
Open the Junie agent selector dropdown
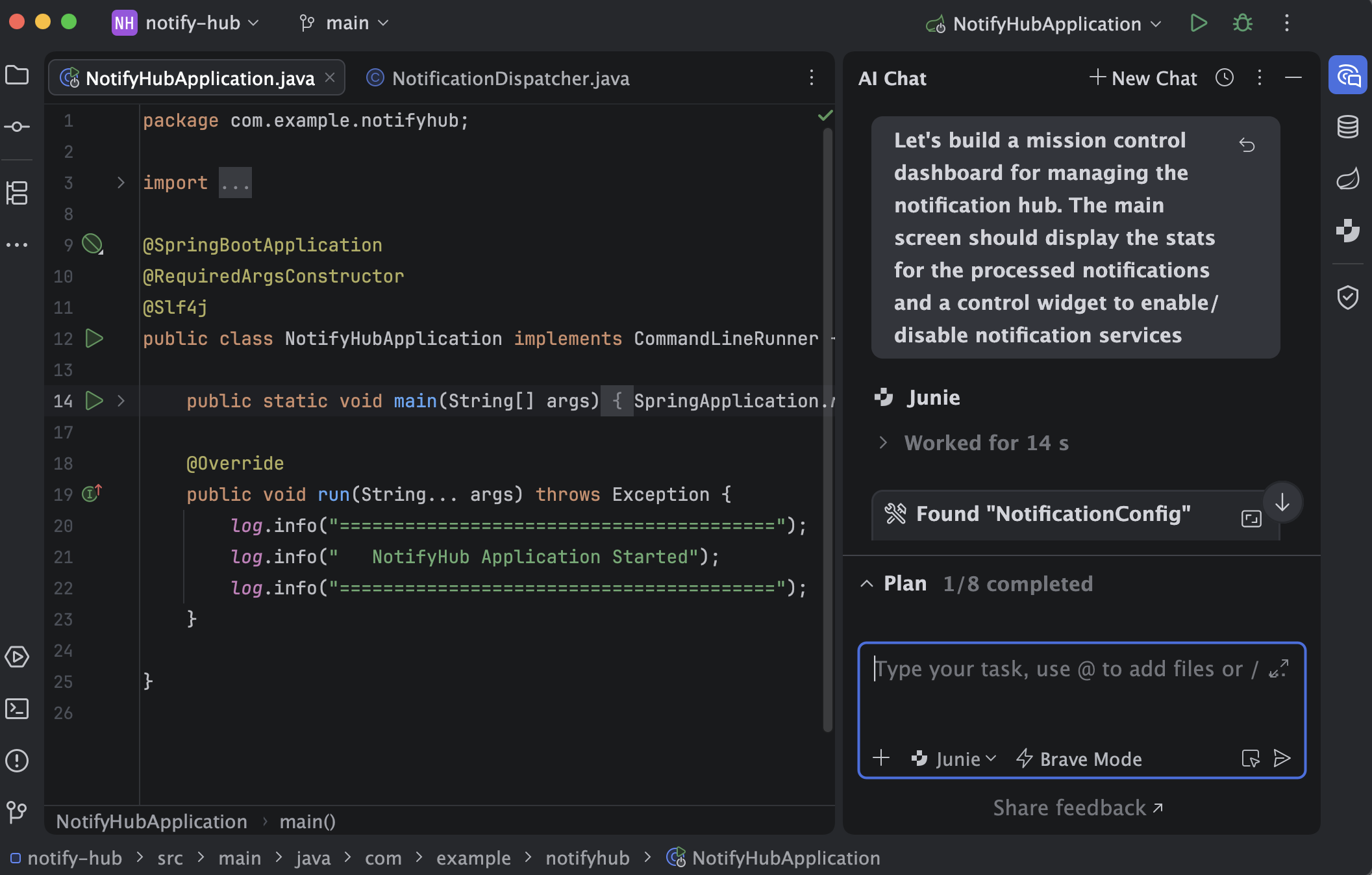[x=954, y=759]
